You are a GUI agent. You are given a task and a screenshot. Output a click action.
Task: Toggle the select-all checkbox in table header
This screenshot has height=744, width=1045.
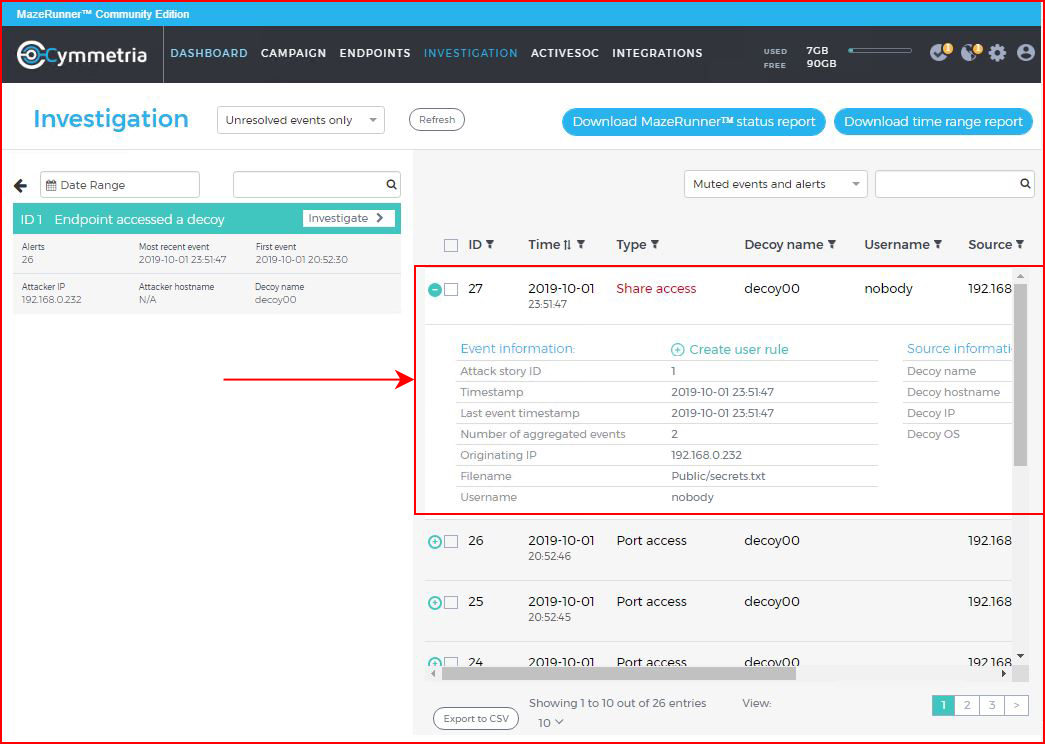[x=451, y=245]
